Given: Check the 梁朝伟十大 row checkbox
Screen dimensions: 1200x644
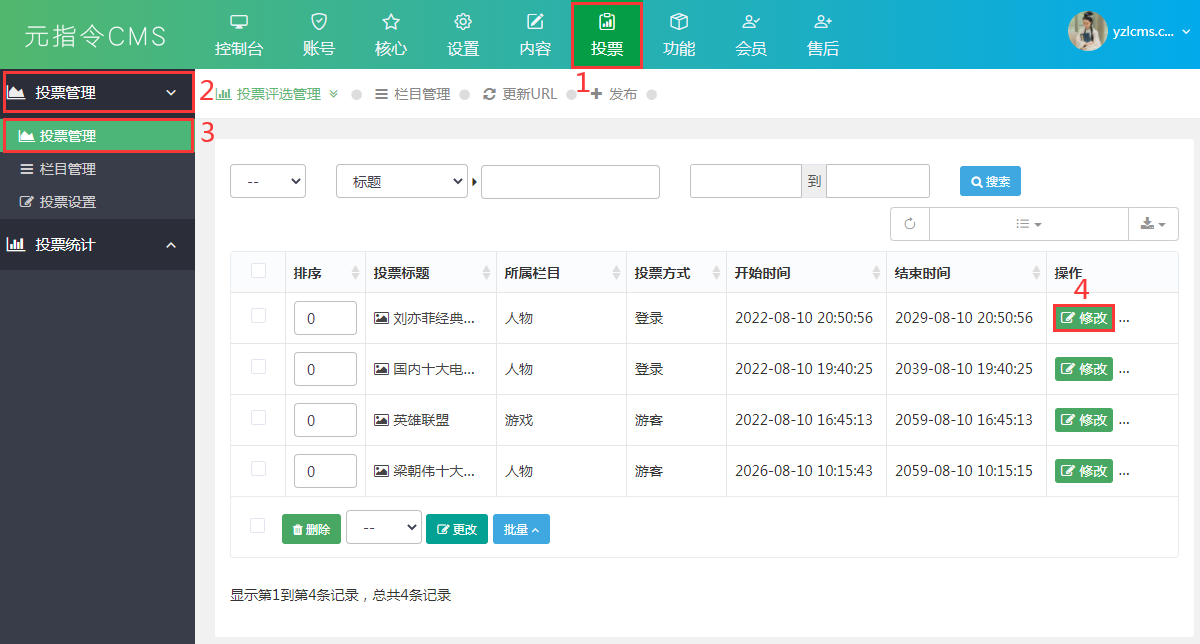Looking at the screenshot, I should (258, 468).
